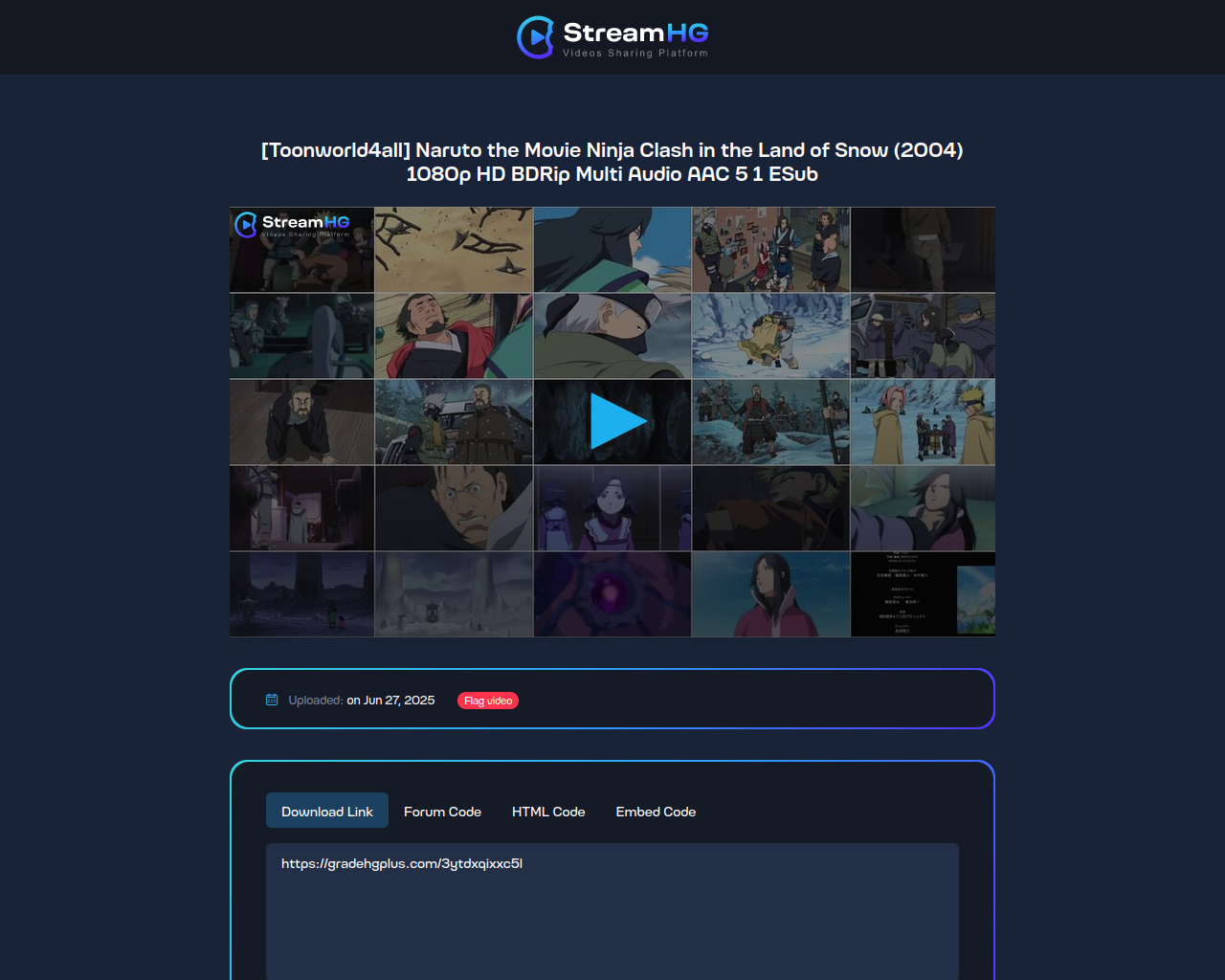
Task: Click the Videos Sharing Platform tagline in header
Action: (635, 53)
